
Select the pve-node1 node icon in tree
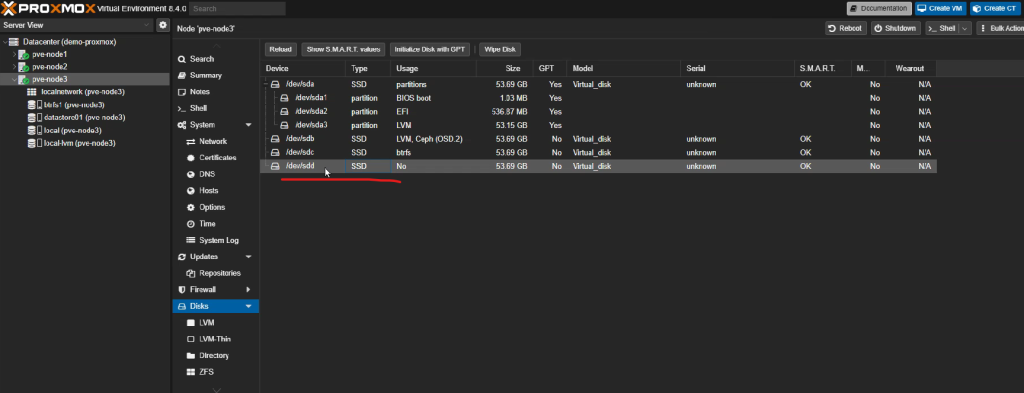(24, 54)
